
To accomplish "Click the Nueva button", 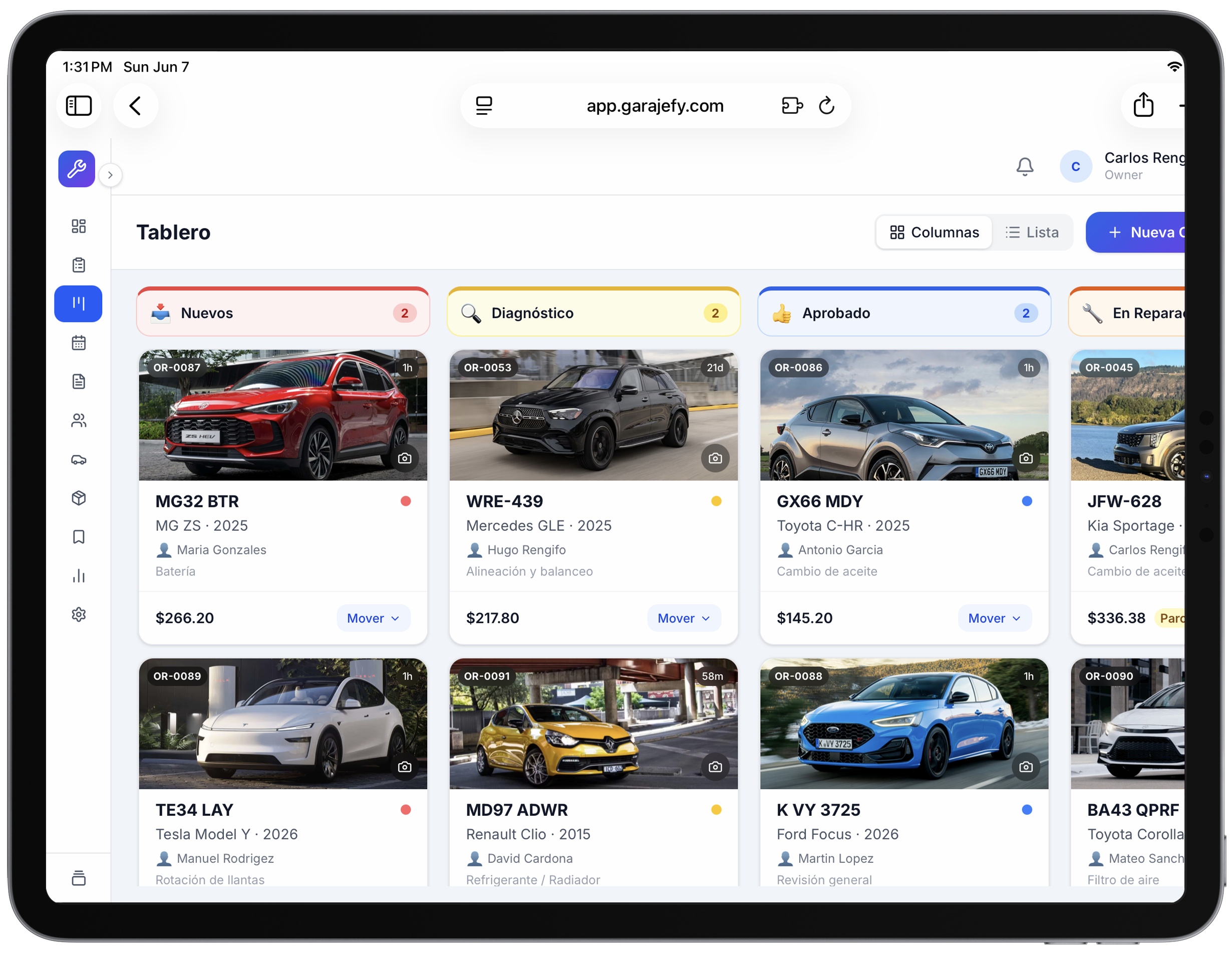I will pyautogui.click(x=1135, y=232).
